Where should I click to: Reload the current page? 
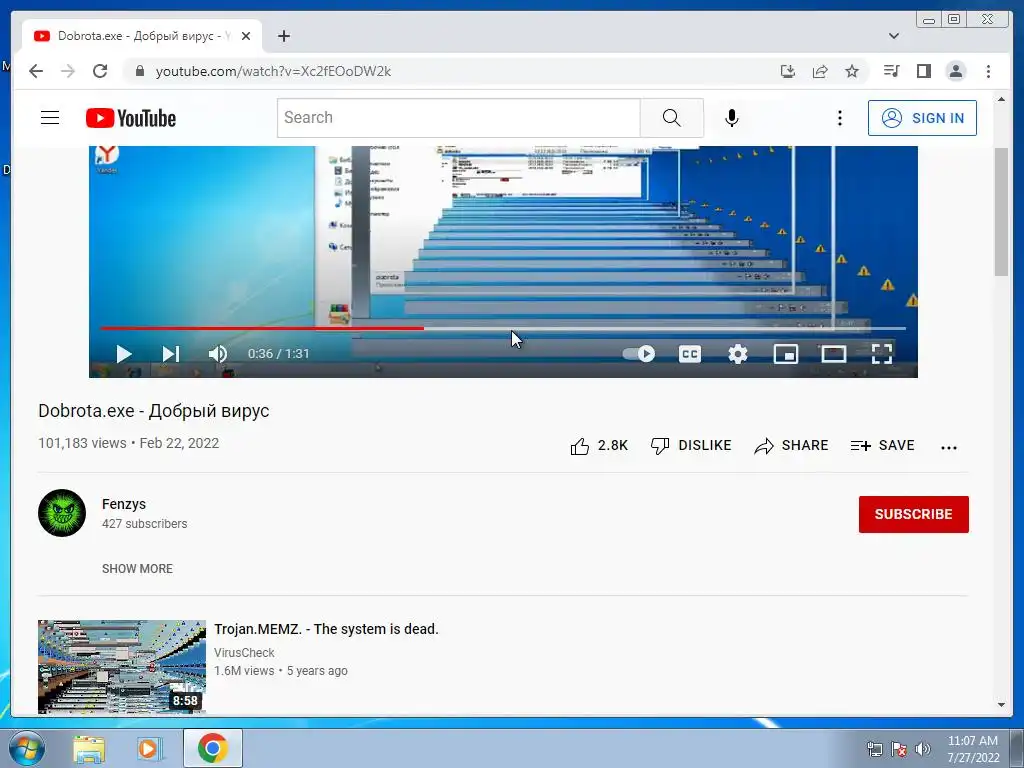tap(100, 71)
